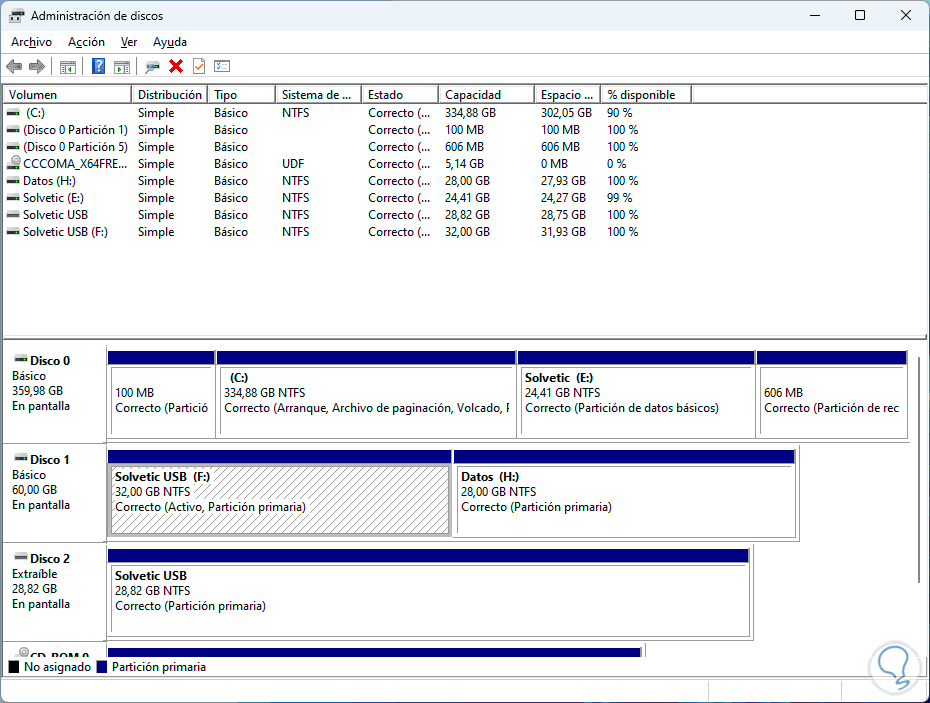Click the vertical scrollbar of the disk pane

(919, 469)
